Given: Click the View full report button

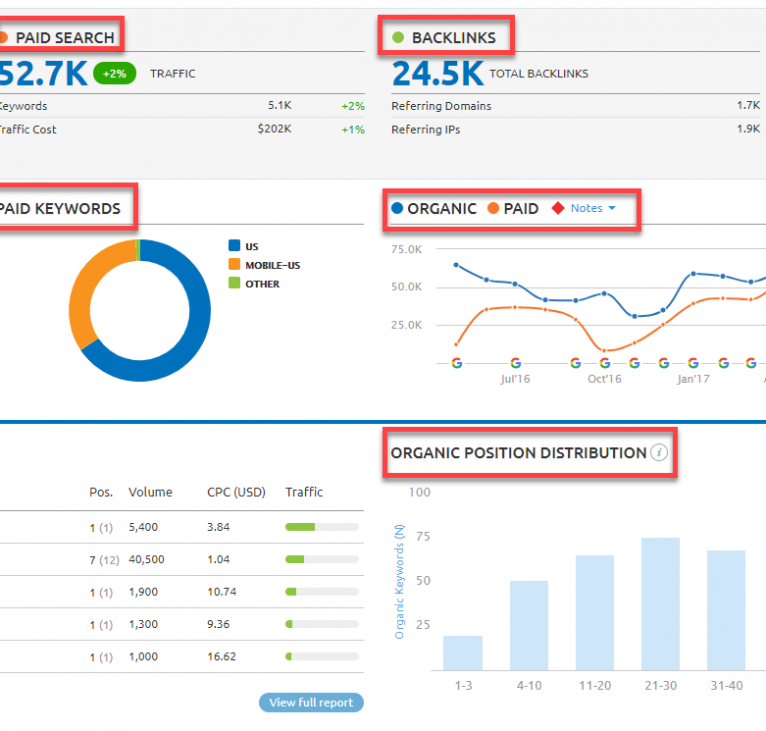Looking at the screenshot, I should tap(311, 702).
